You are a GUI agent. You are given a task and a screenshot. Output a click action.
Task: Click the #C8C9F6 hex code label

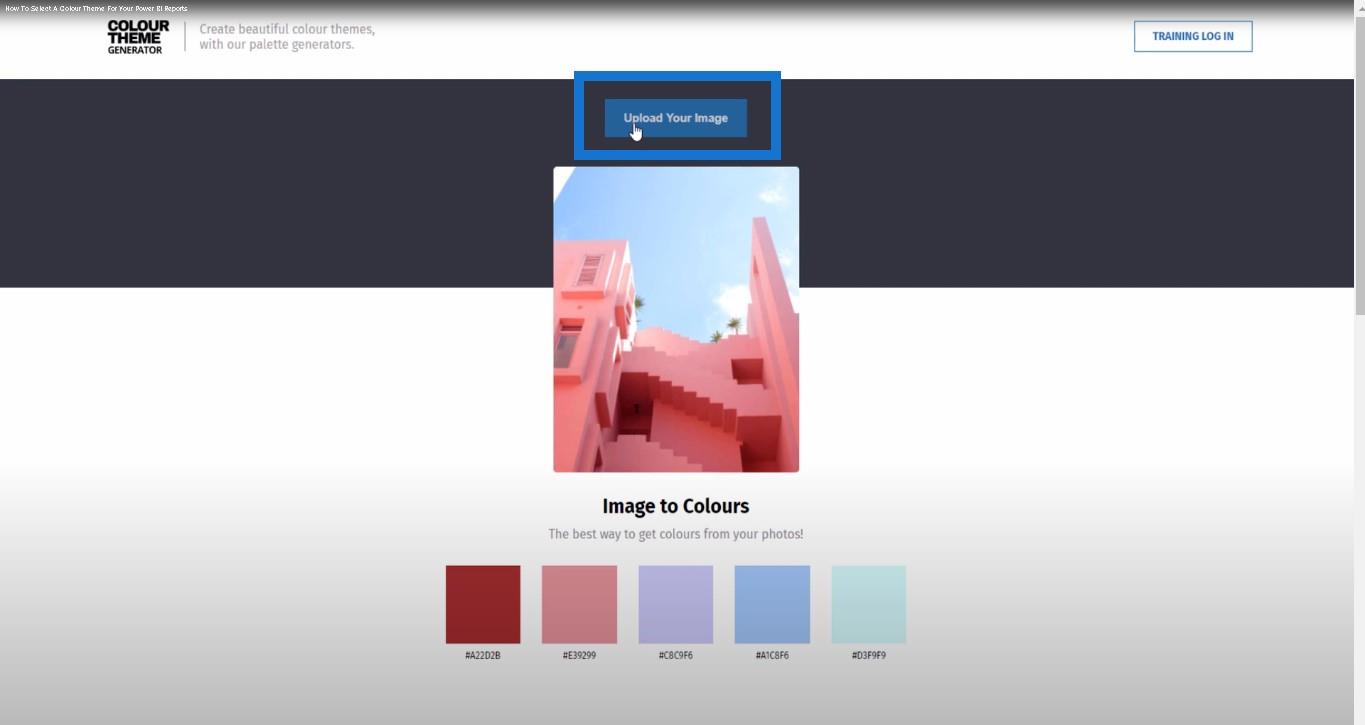676,656
